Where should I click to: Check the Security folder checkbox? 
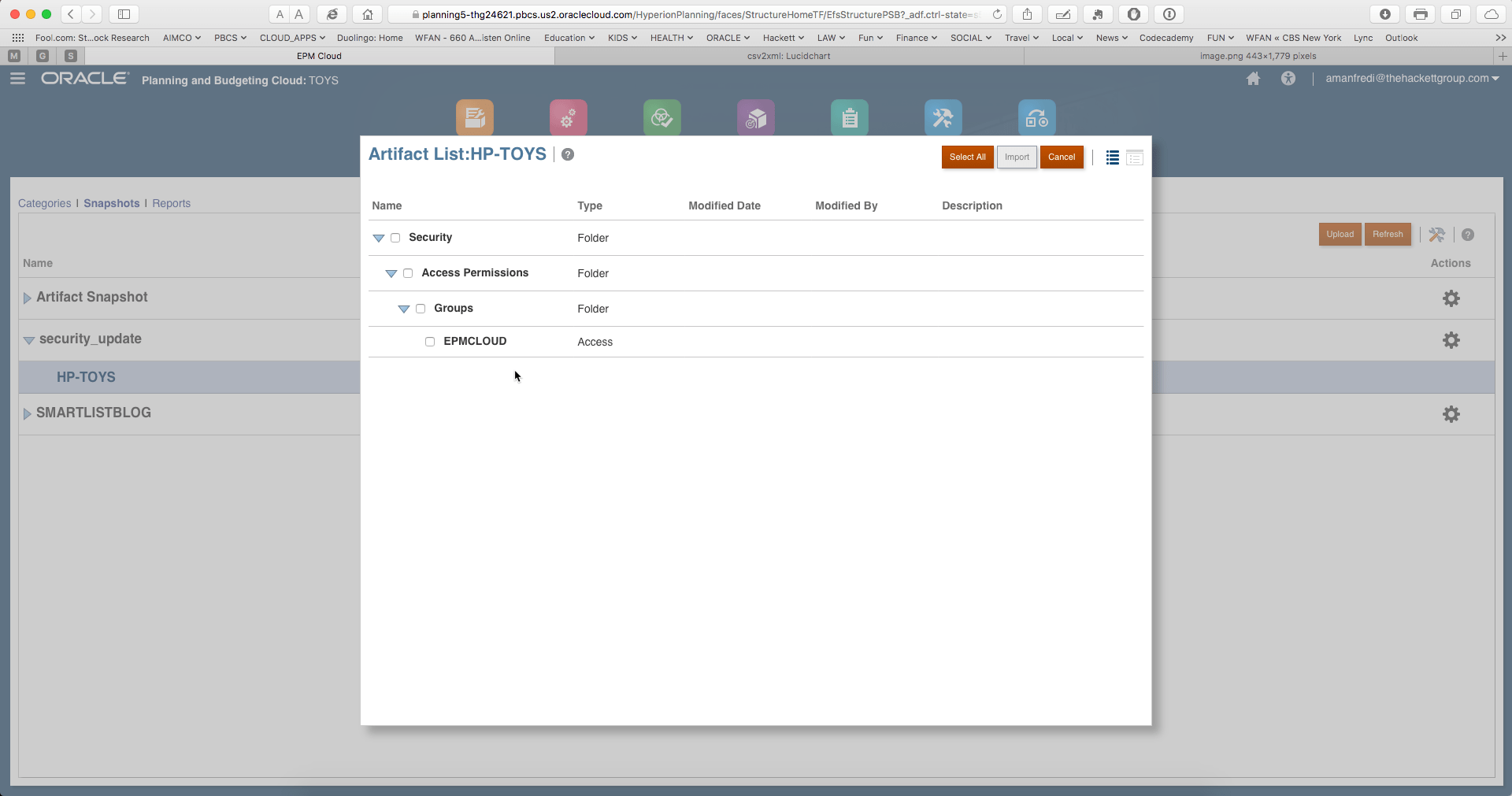click(395, 238)
